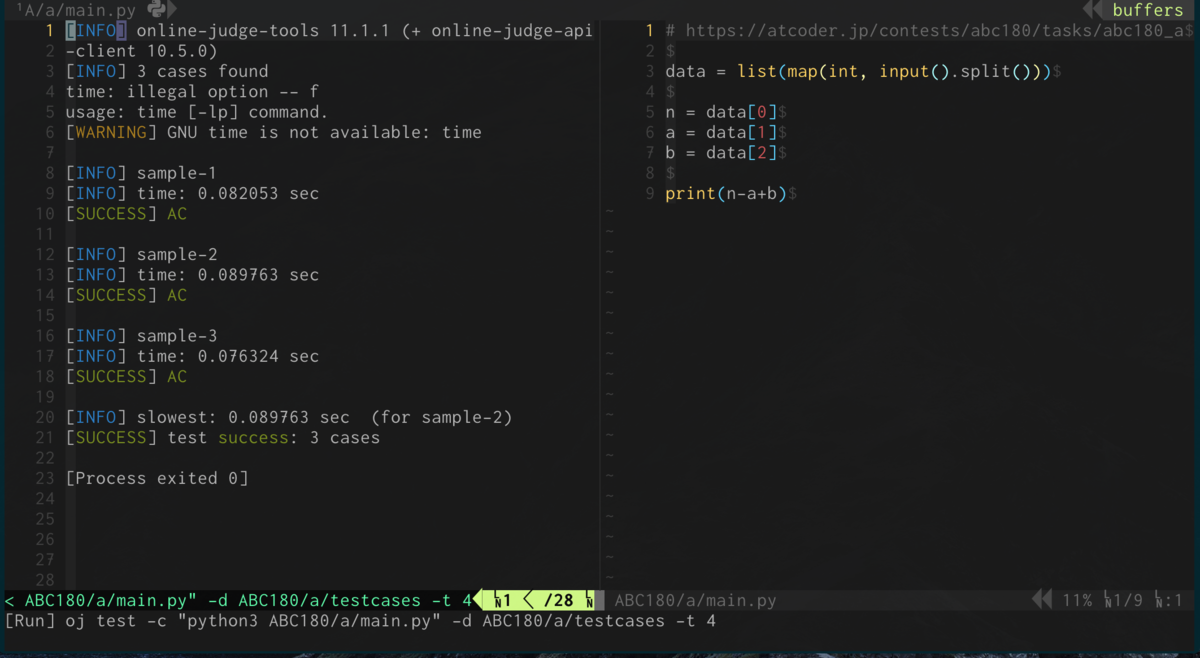Click the "b = data[2]" line
Viewport: 1200px width, 658px height.
click(721, 153)
